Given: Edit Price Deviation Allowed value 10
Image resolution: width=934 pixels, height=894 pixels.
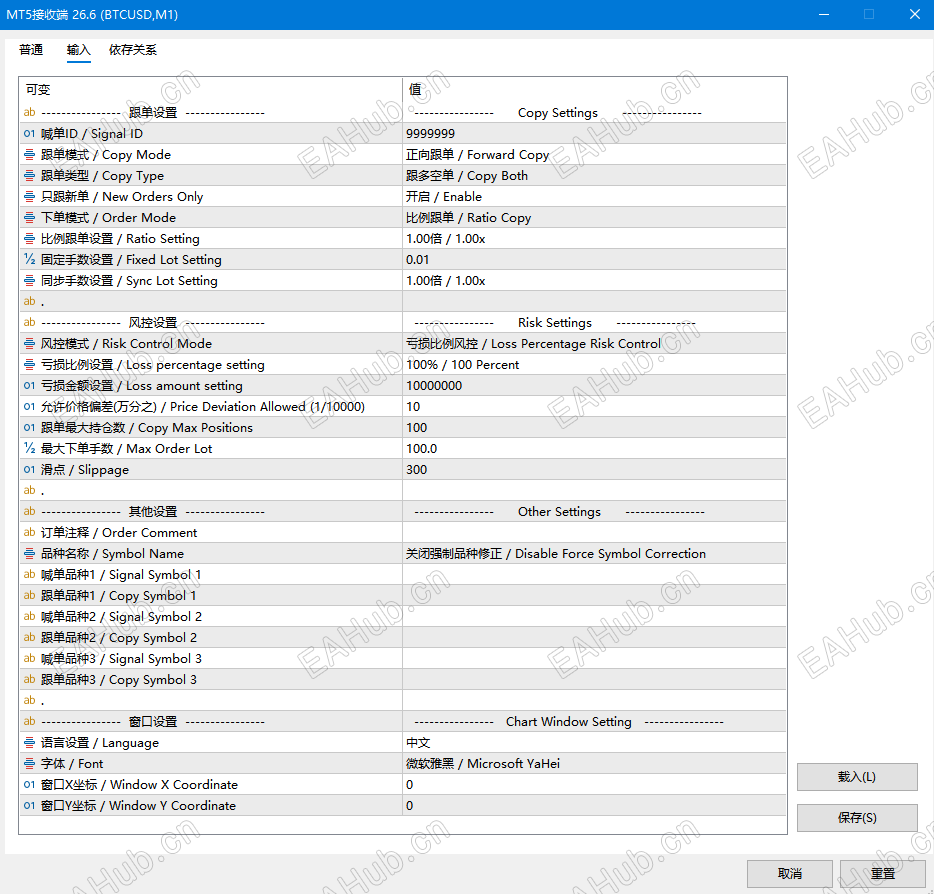Looking at the screenshot, I should 594,406.
